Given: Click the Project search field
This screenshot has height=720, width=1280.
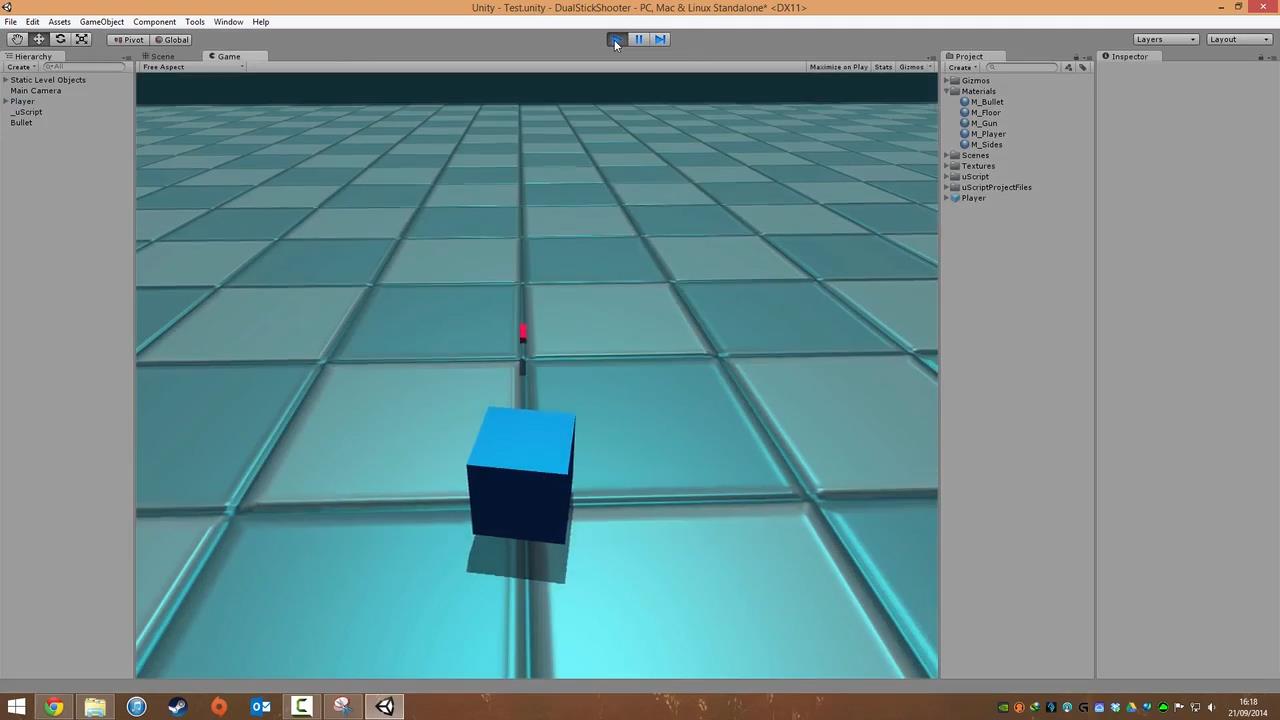Looking at the screenshot, I should (1020, 67).
